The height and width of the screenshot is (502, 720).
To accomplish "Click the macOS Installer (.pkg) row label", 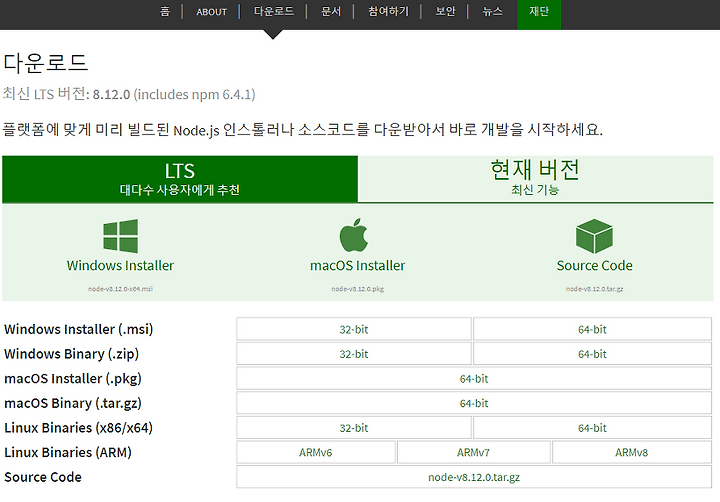I will click(73, 378).
